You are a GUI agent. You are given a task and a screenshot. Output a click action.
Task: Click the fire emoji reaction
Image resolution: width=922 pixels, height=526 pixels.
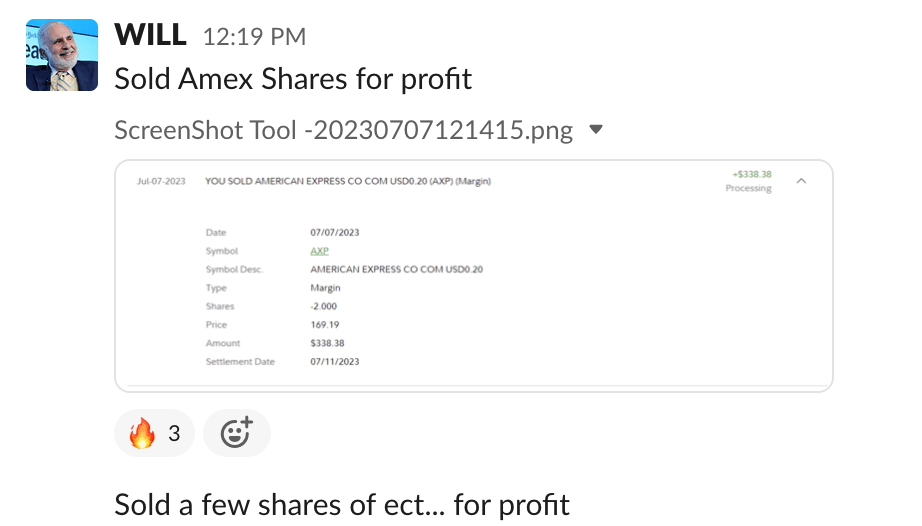pos(143,433)
